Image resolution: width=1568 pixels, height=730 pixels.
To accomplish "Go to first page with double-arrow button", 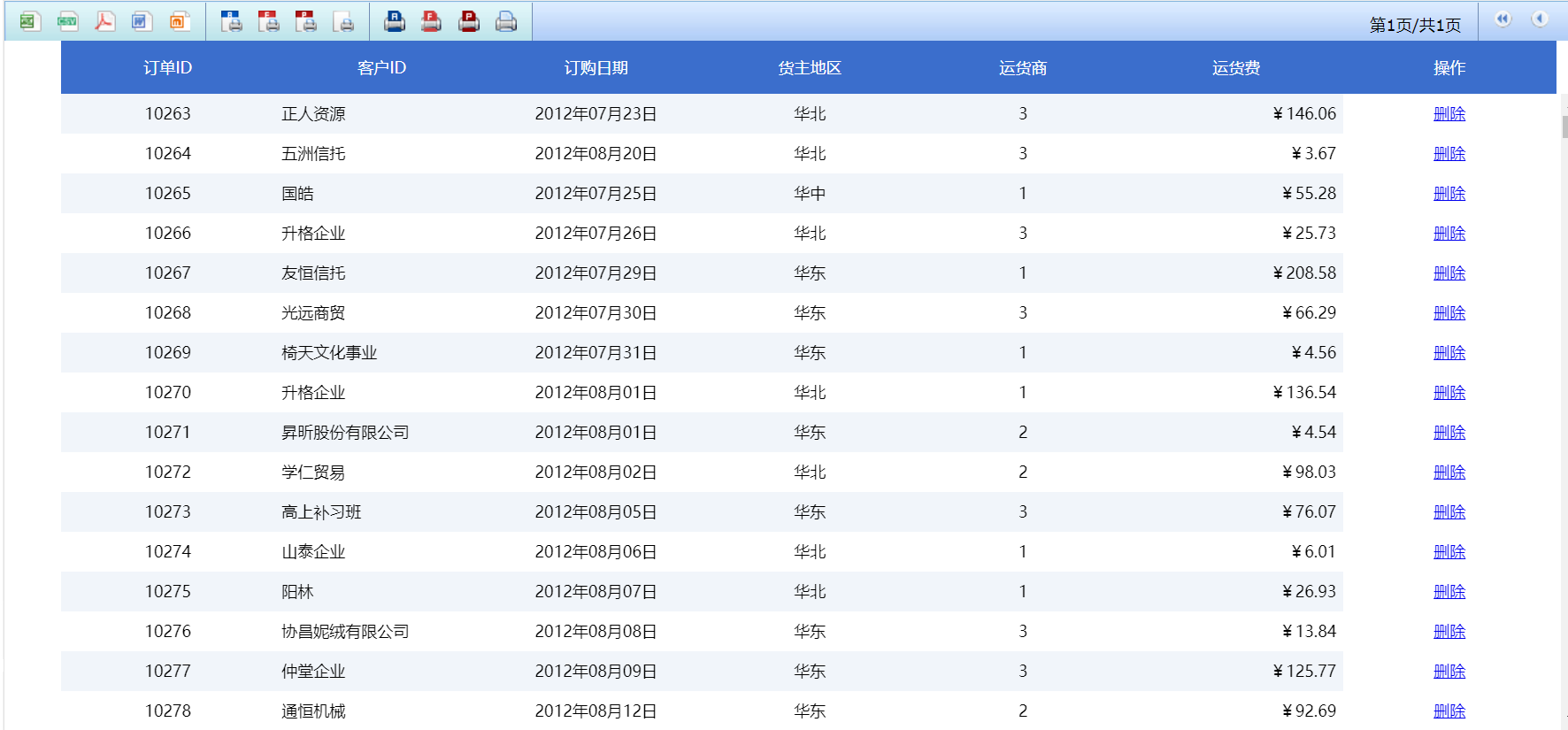I will pos(1503,19).
